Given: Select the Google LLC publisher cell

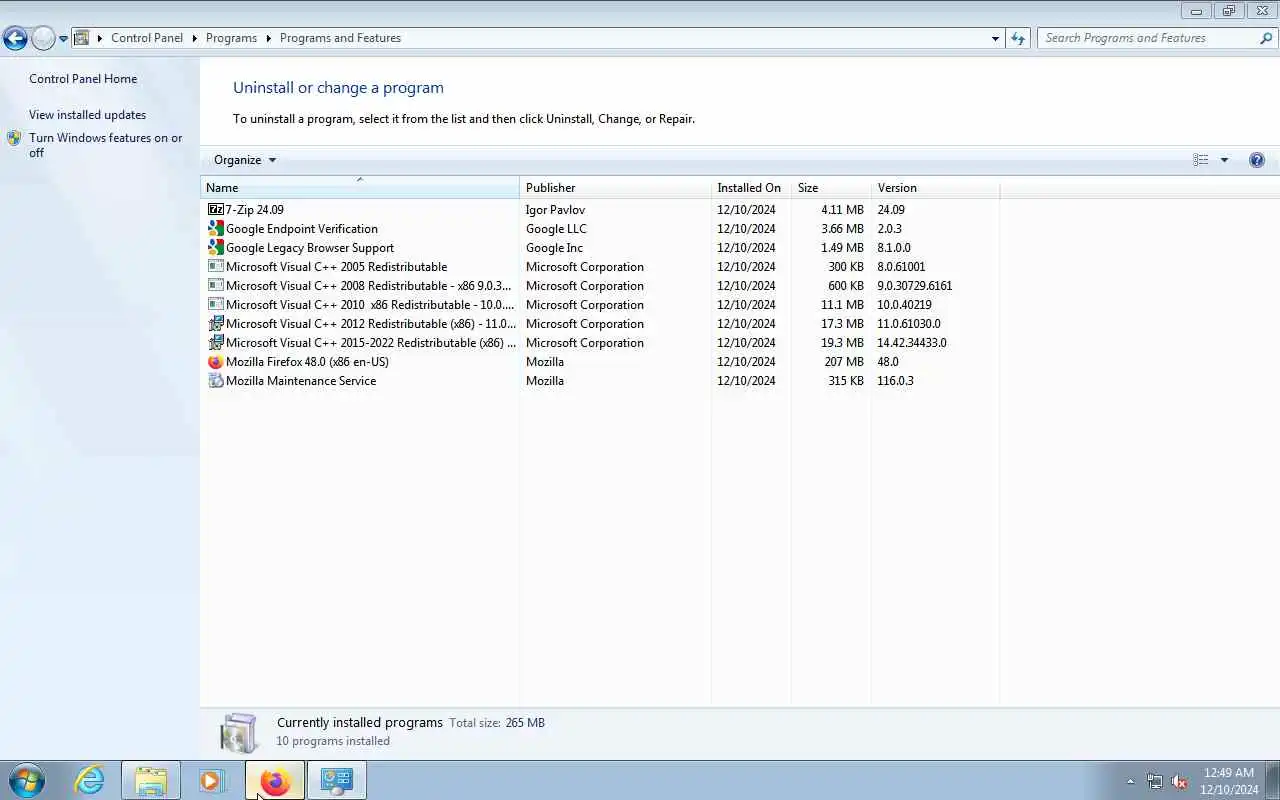Looking at the screenshot, I should click(556, 229).
